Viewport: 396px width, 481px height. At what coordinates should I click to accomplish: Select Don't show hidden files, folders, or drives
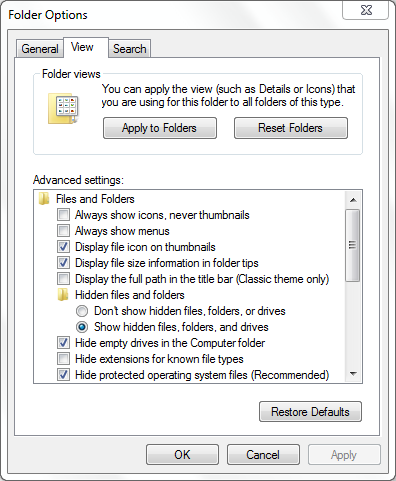[82, 311]
